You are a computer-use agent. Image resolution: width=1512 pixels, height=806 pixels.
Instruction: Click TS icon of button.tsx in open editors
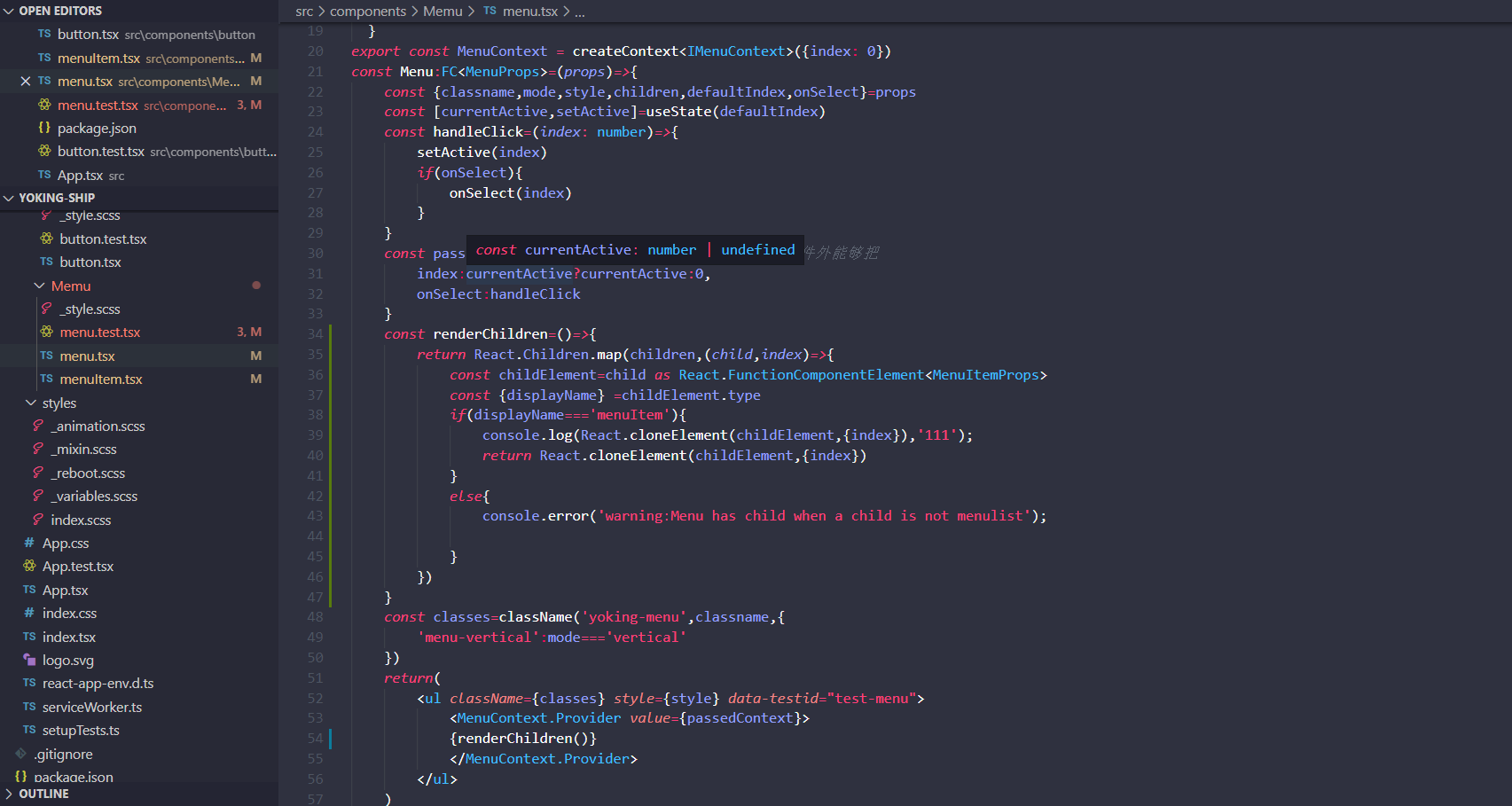pos(44,34)
